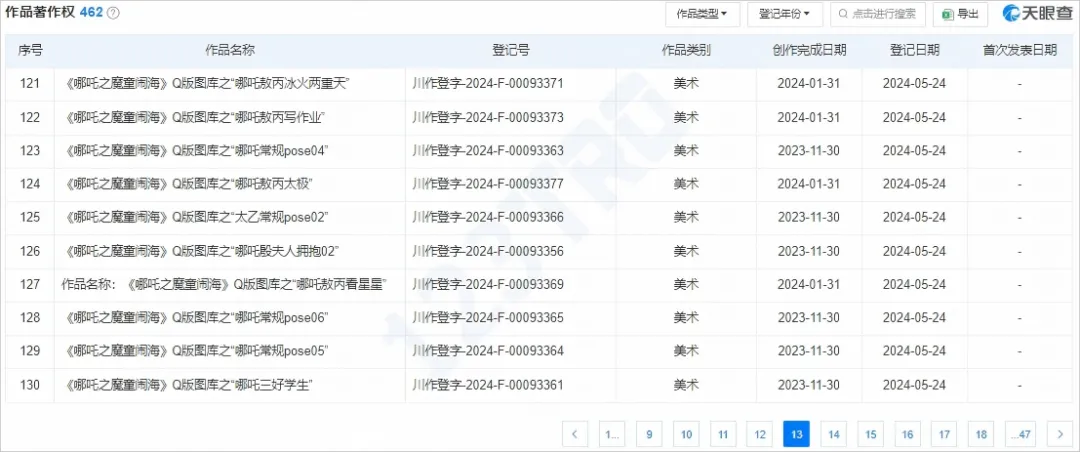Go to page 14
This screenshot has width=1080, height=452.
[833, 435]
